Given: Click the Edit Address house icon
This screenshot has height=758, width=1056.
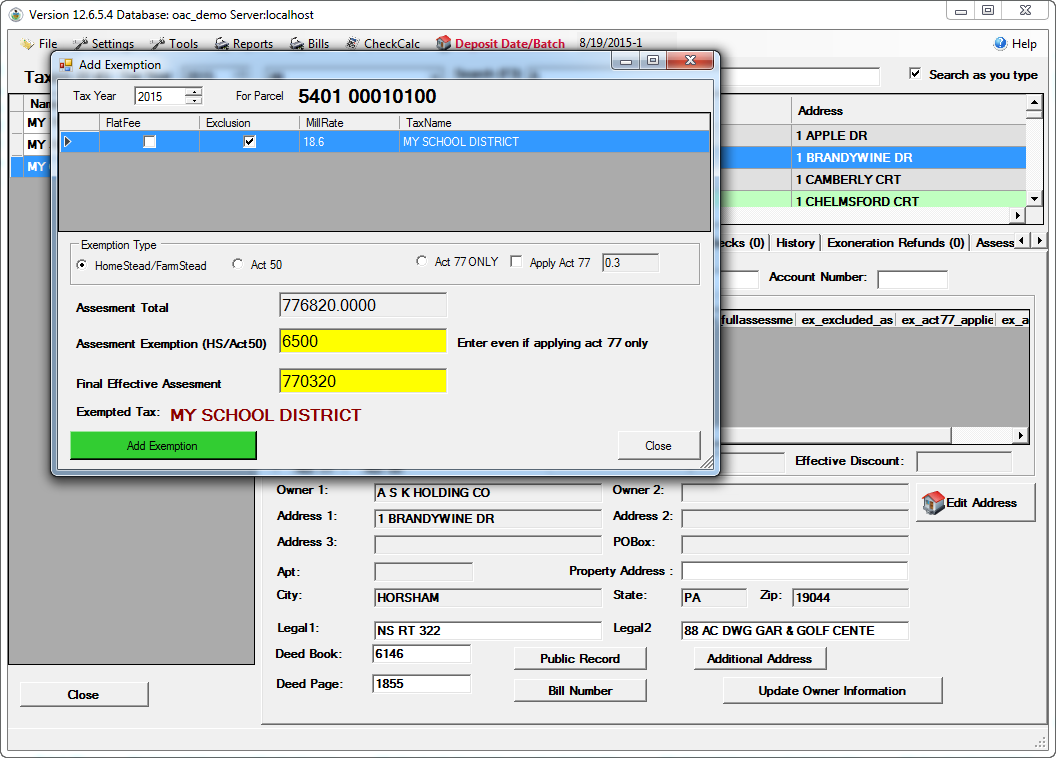Looking at the screenshot, I should [933, 503].
